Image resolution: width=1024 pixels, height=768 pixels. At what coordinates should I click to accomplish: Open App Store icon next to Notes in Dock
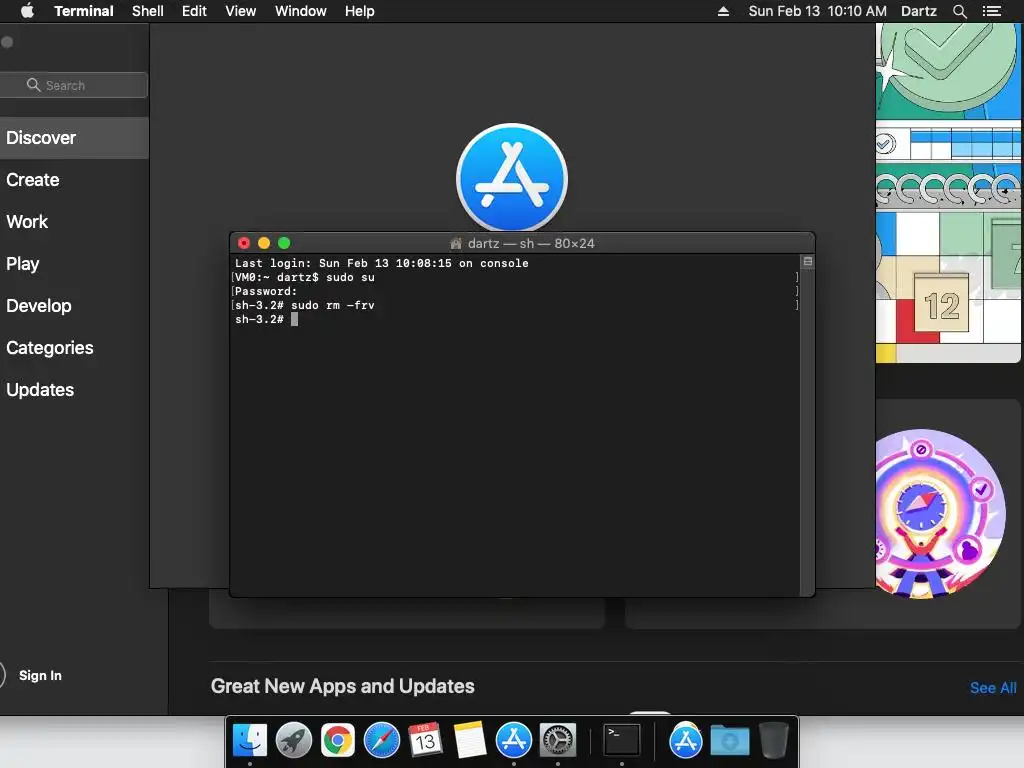point(514,741)
